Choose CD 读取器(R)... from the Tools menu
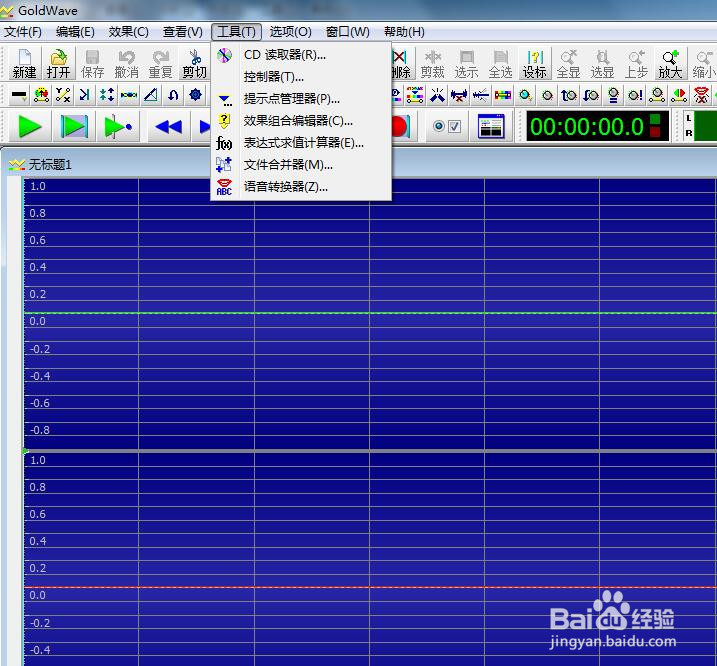Image resolution: width=717 pixels, height=666 pixels. click(301, 55)
